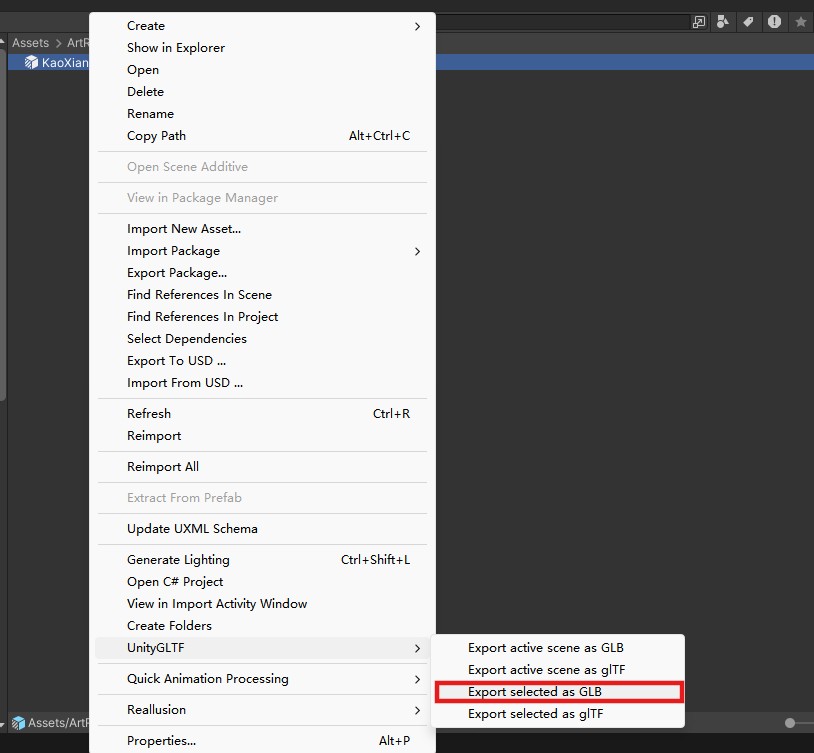Click the open-in-search-window icon in the search bar
This screenshot has height=753, width=814.
(698, 22)
